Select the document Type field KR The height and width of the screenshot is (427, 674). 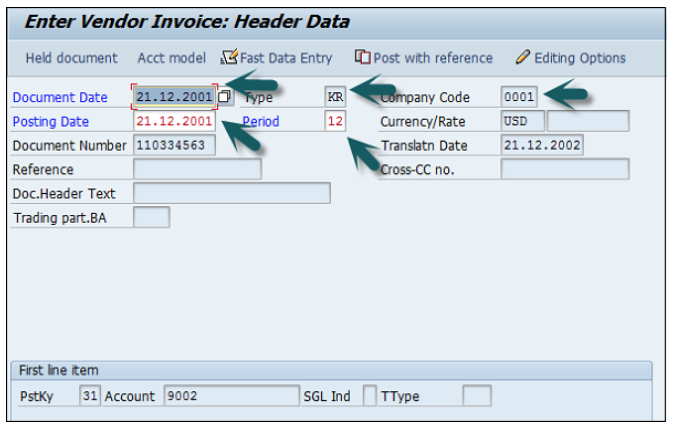tap(335, 97)
